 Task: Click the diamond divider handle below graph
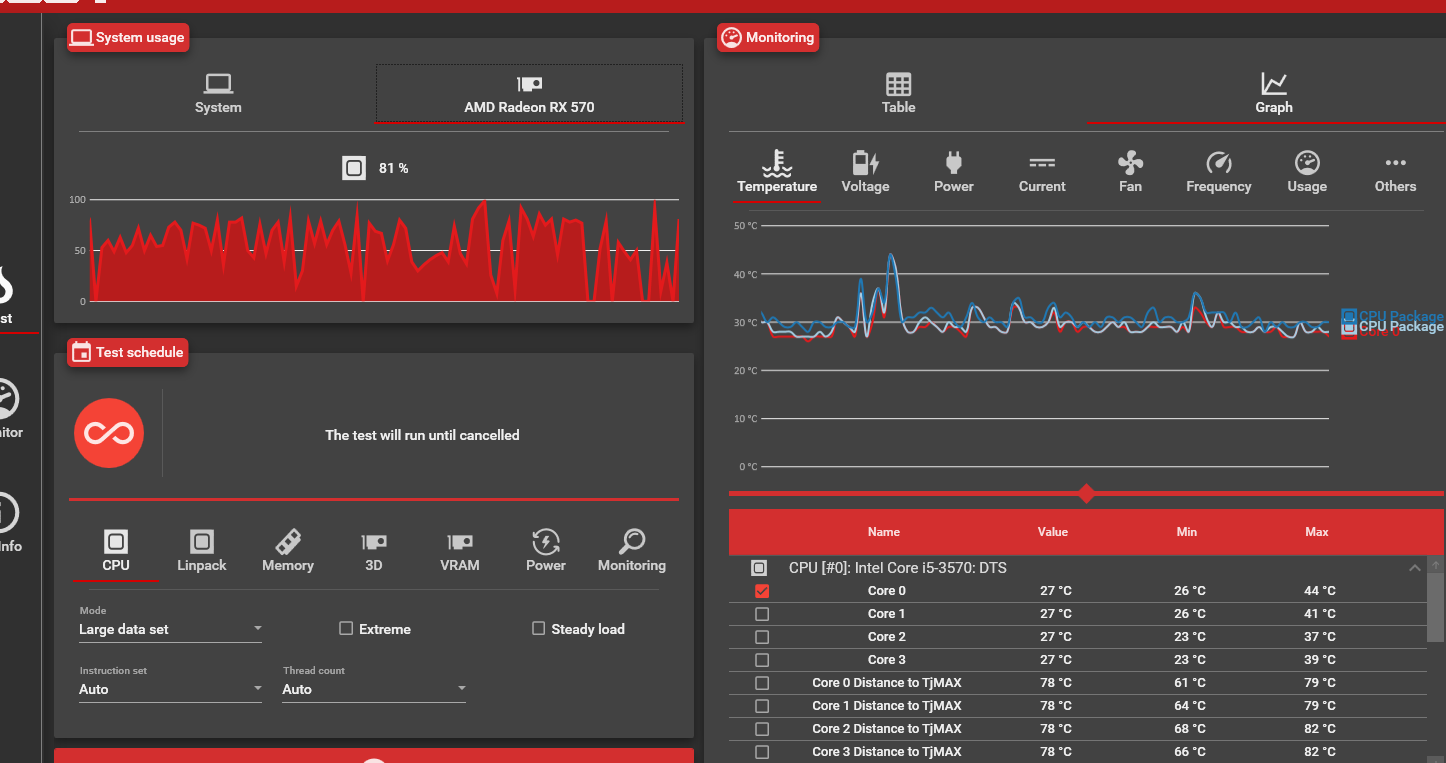(1087, 493)
